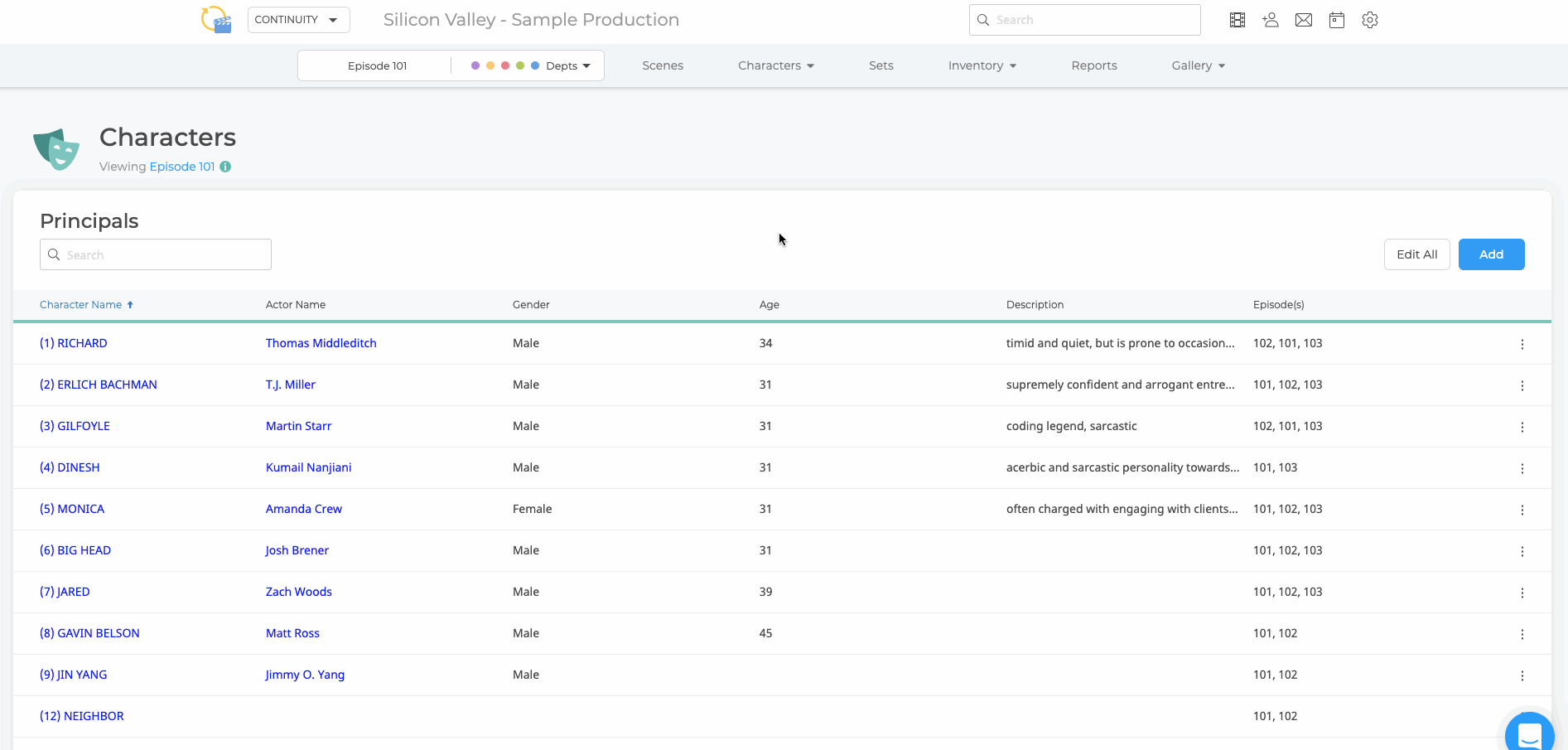Open the (8) GAVIN BELSON character link
Image resolution: width=1568 pixels, height=750 pixels.
click(89, 633)
